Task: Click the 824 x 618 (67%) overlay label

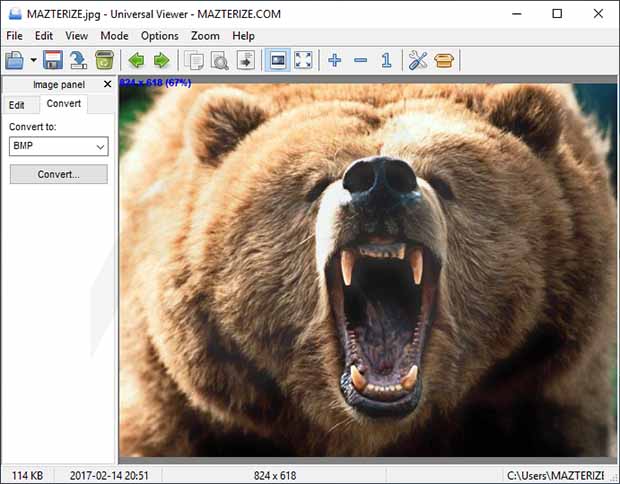Action: (155, 83)
